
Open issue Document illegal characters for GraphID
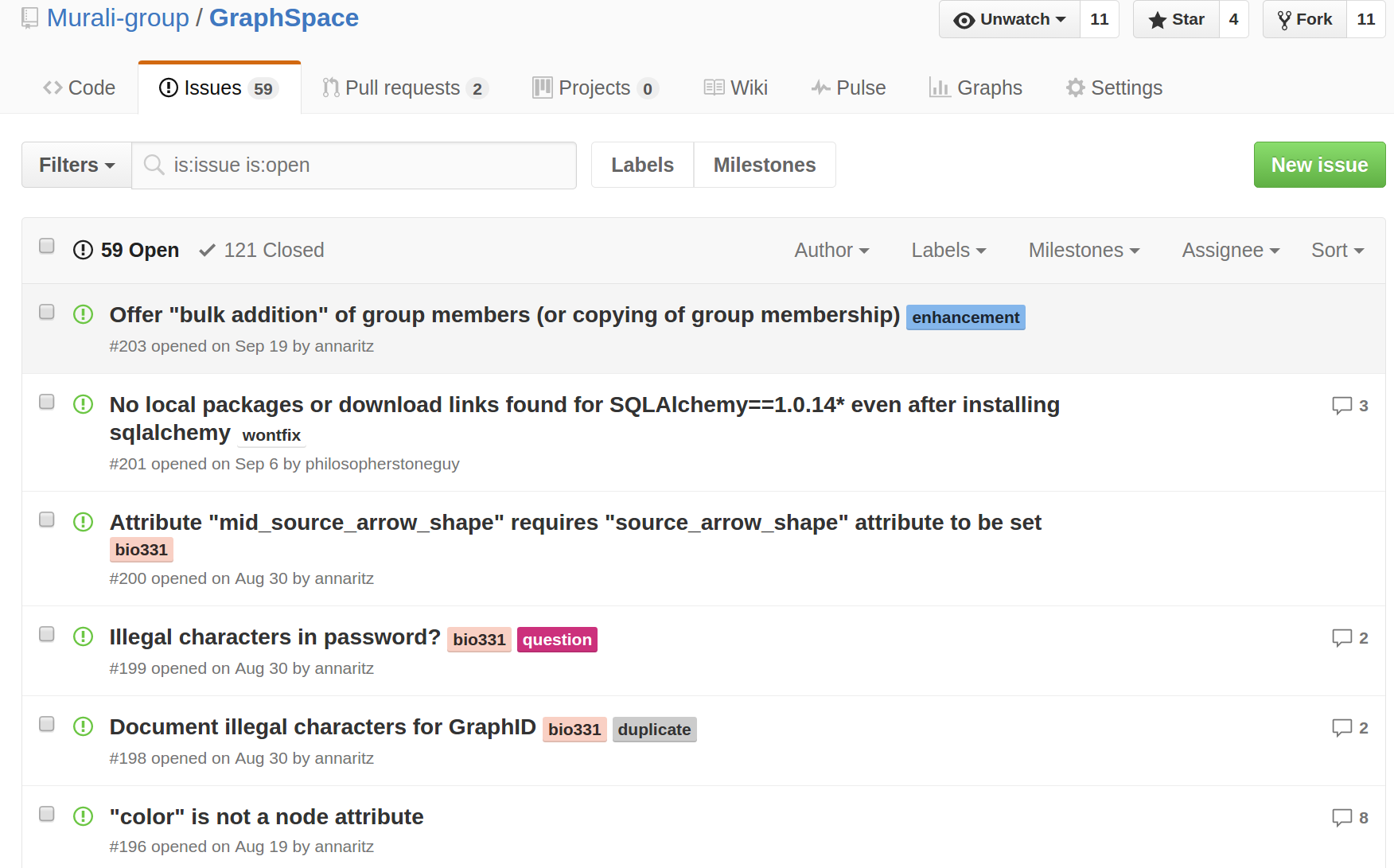pyautogui.click(x=323, y=727)
